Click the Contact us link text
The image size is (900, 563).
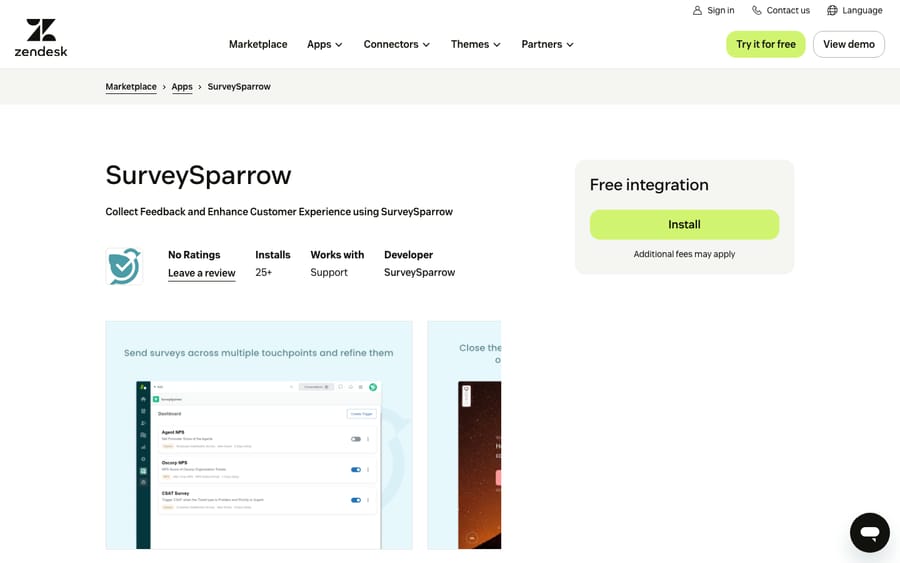tap(788, 10)
